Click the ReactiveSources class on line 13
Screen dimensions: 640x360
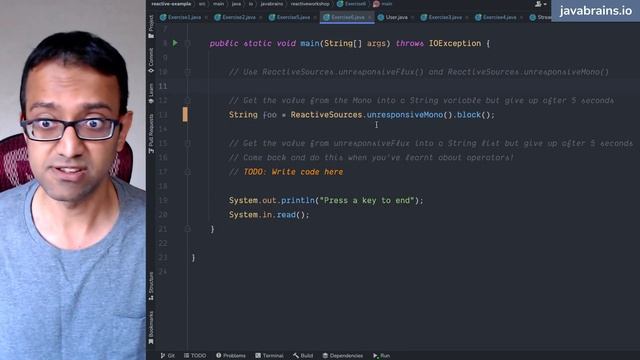(326, 115)
